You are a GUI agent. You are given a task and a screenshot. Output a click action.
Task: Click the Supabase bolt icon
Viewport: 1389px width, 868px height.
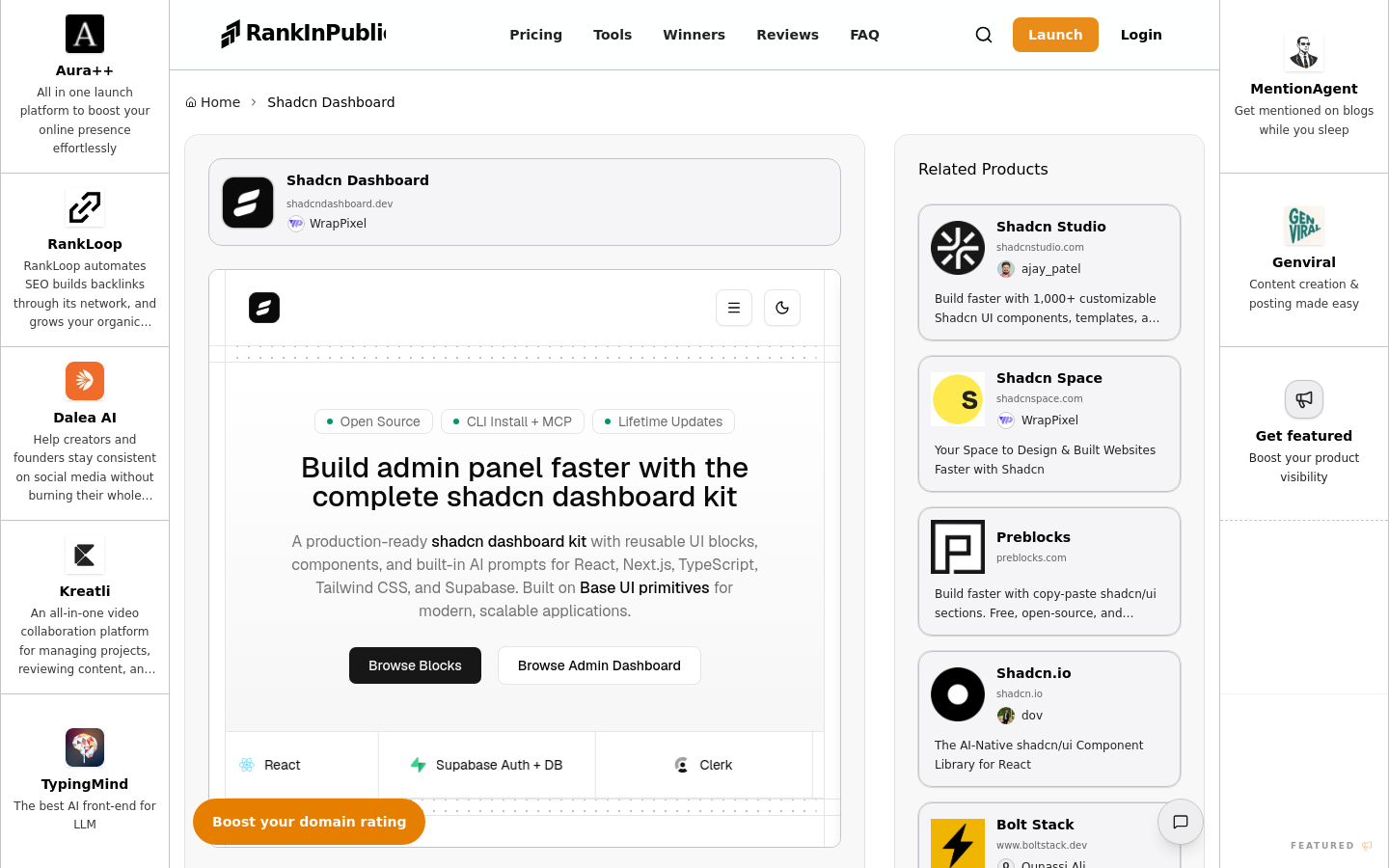(x=418, y=765)
